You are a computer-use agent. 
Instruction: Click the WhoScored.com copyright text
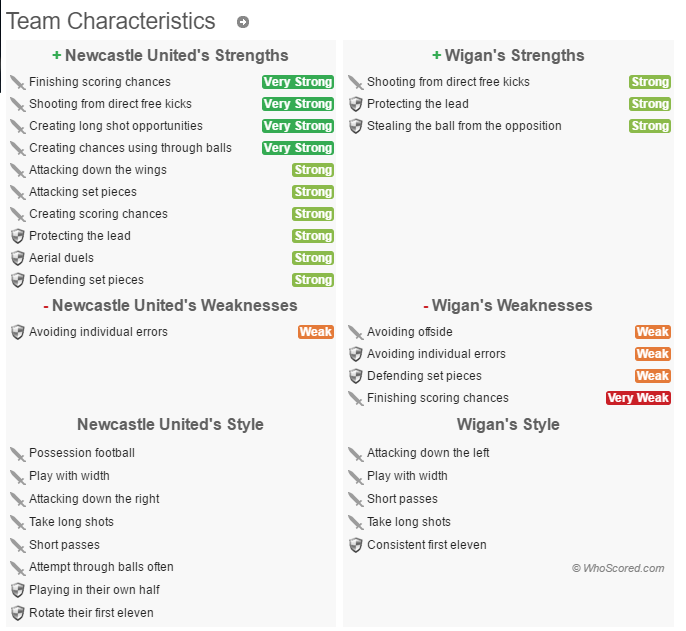(618, 568)
